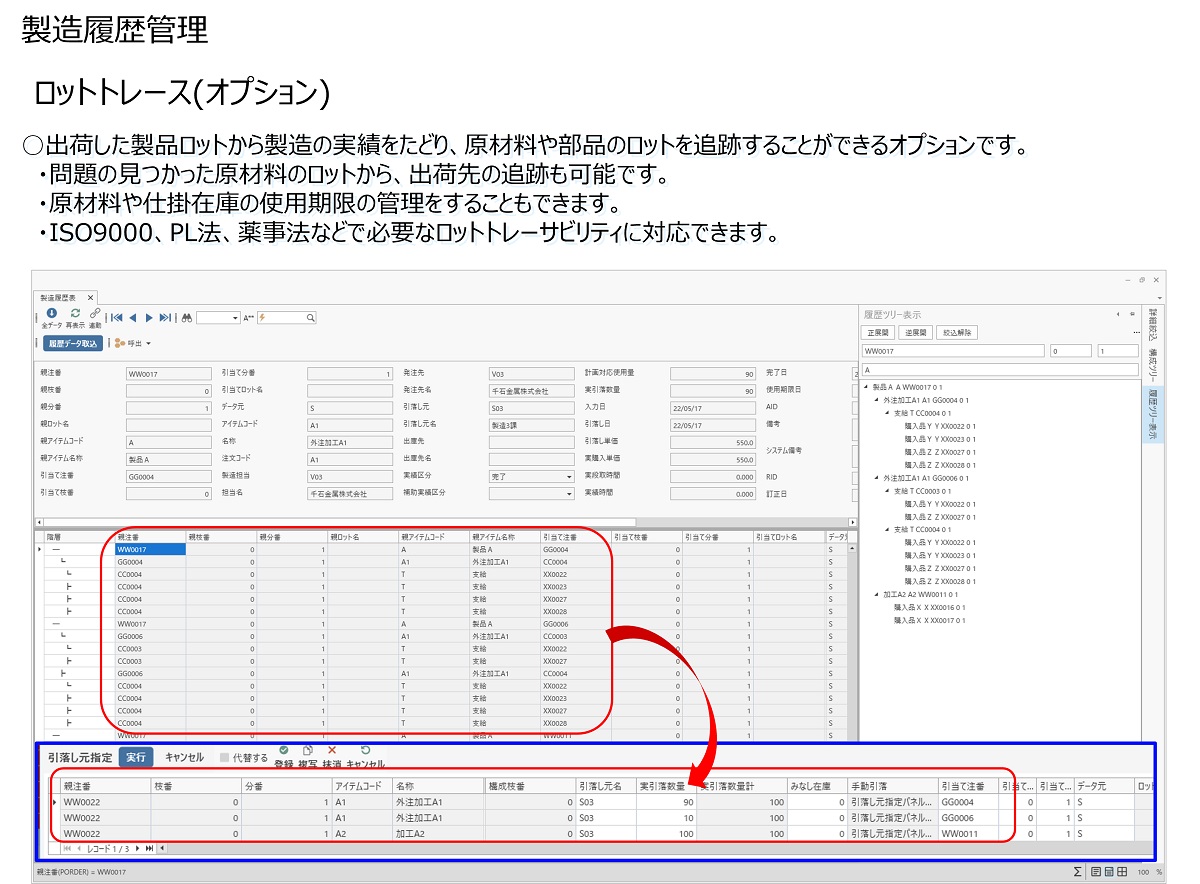Click the 手動引落 column header
This screenshot has height=884, width=1200.
pyautogui.click(x=892, y=786)
